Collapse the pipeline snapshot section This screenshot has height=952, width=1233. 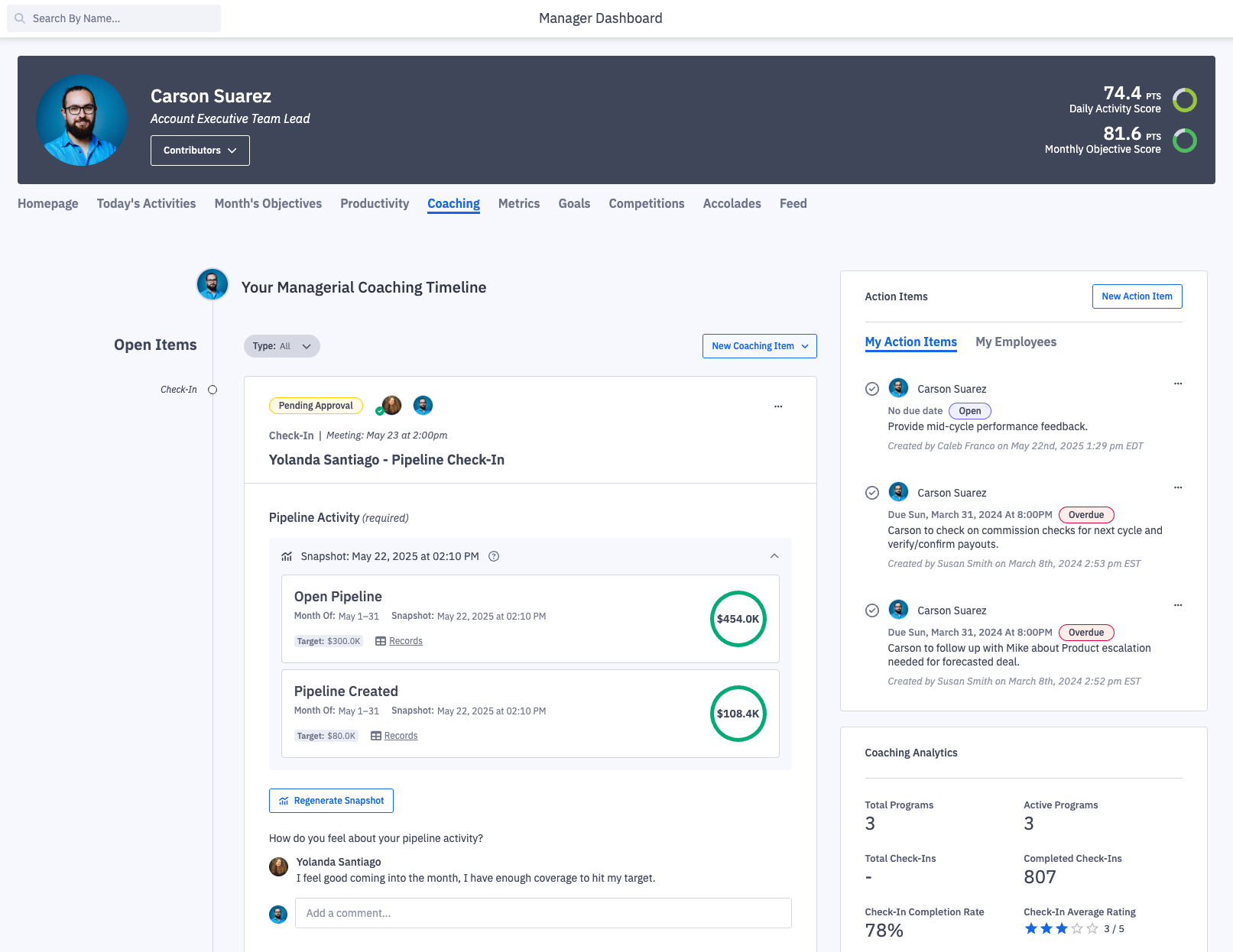point(774,556)
